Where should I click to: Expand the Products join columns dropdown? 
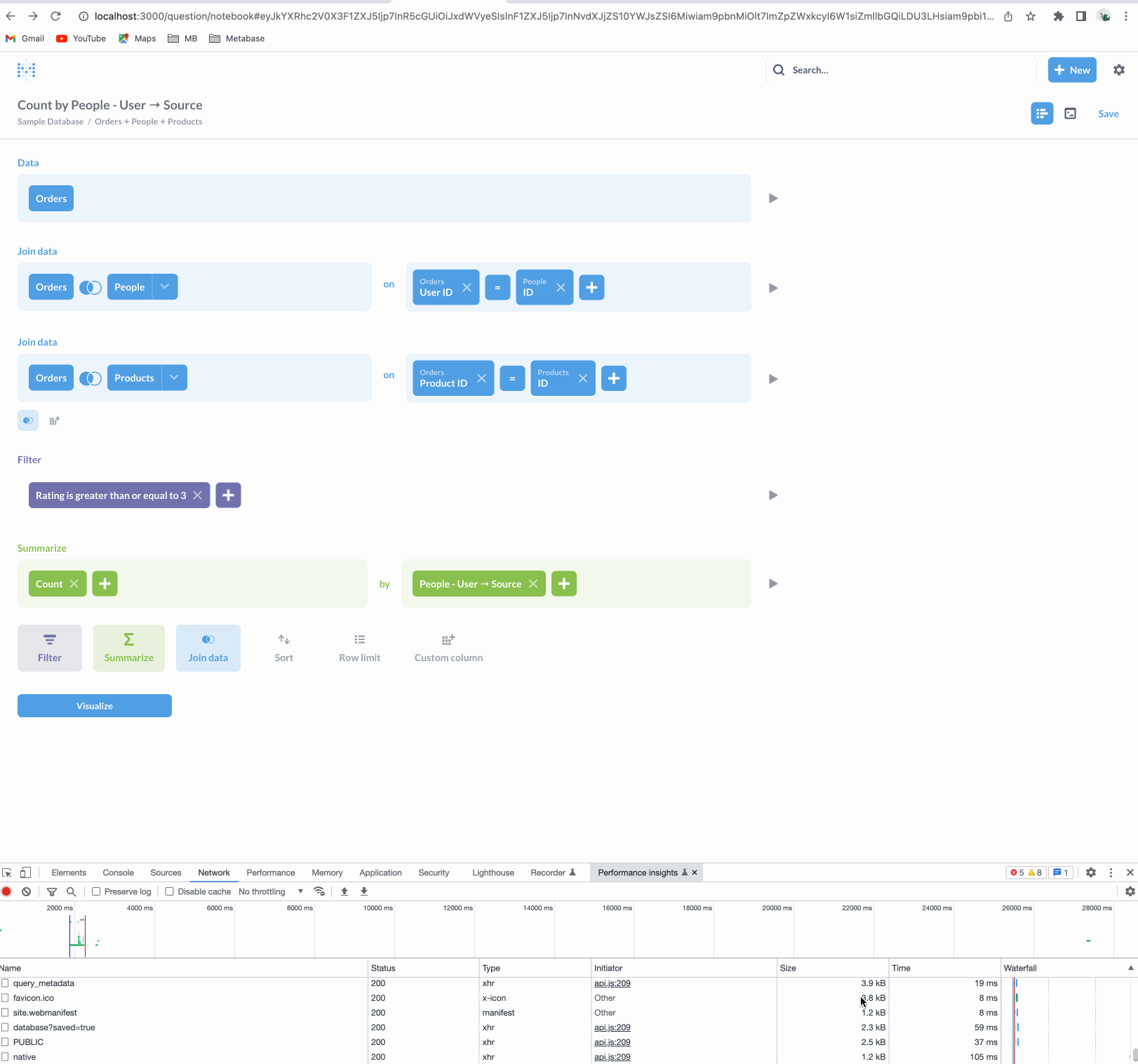pyautogui.click(x=175, y=378)
